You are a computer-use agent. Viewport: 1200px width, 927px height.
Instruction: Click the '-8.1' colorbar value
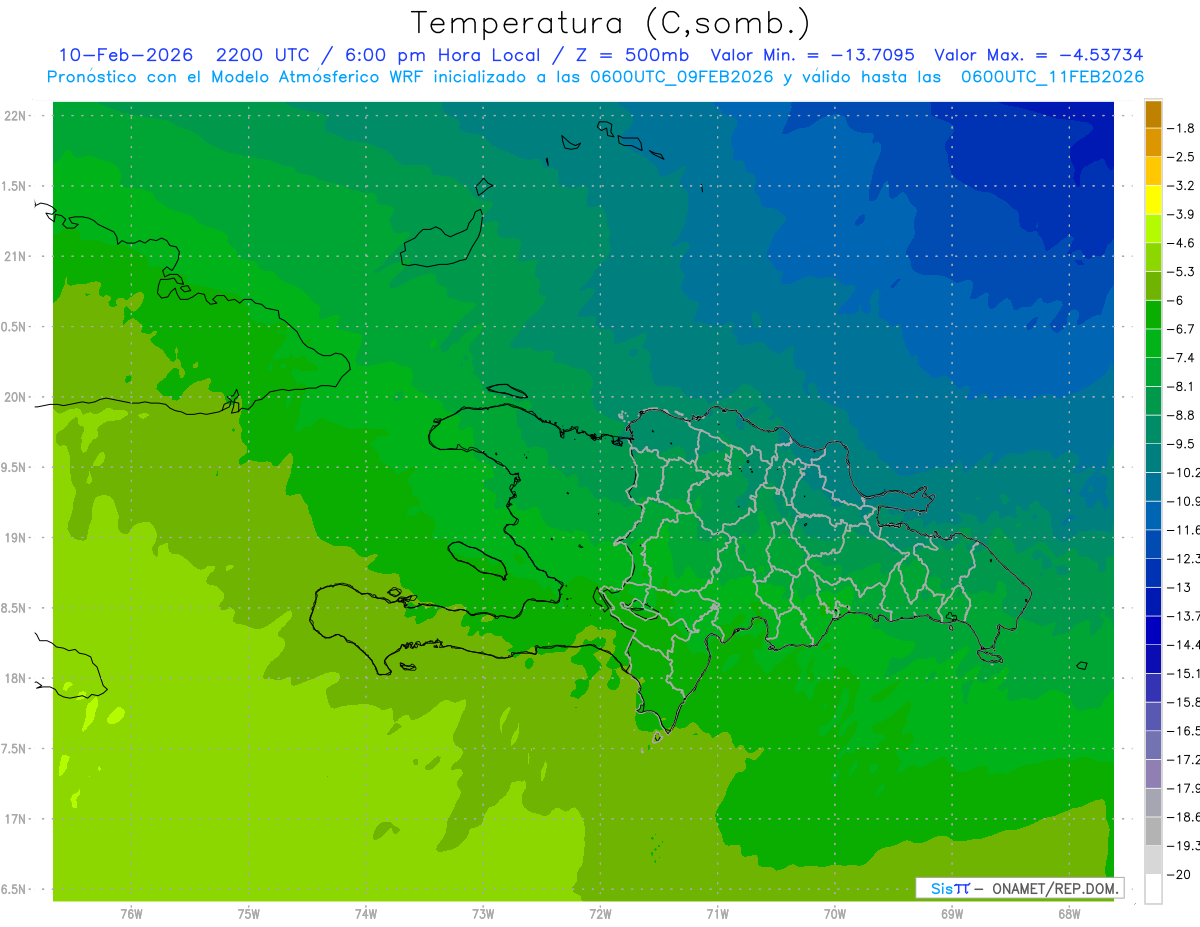1181,386
